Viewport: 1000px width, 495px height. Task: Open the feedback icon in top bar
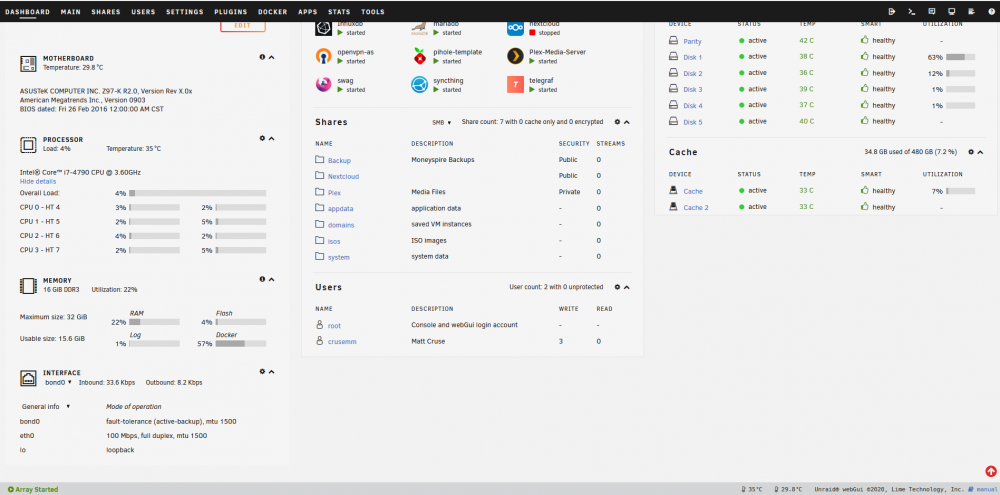[x=931, y=11]
